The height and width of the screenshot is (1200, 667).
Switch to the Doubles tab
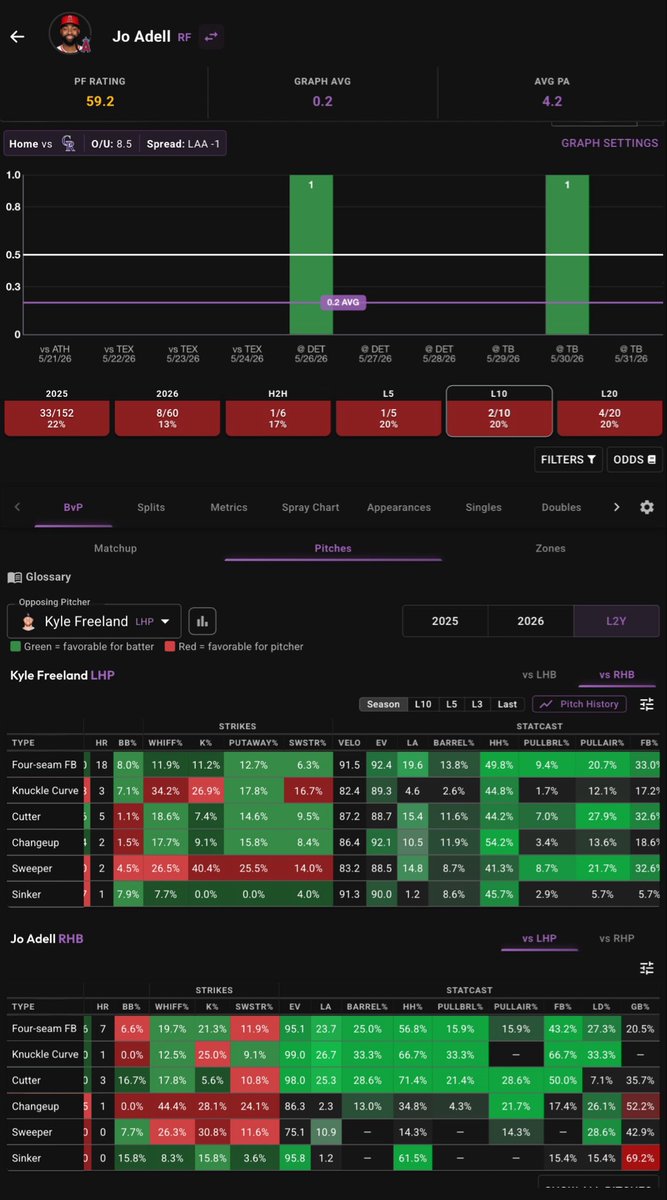[561, 507]
